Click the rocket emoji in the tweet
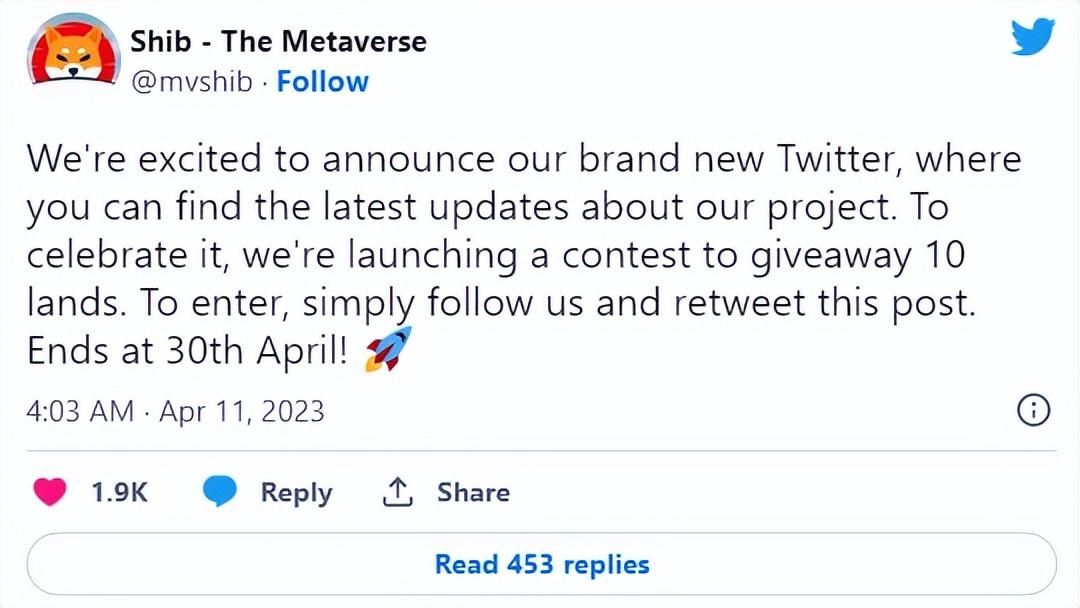The image size is (1080, 608). pyautogui.click(x=388, y=349)
